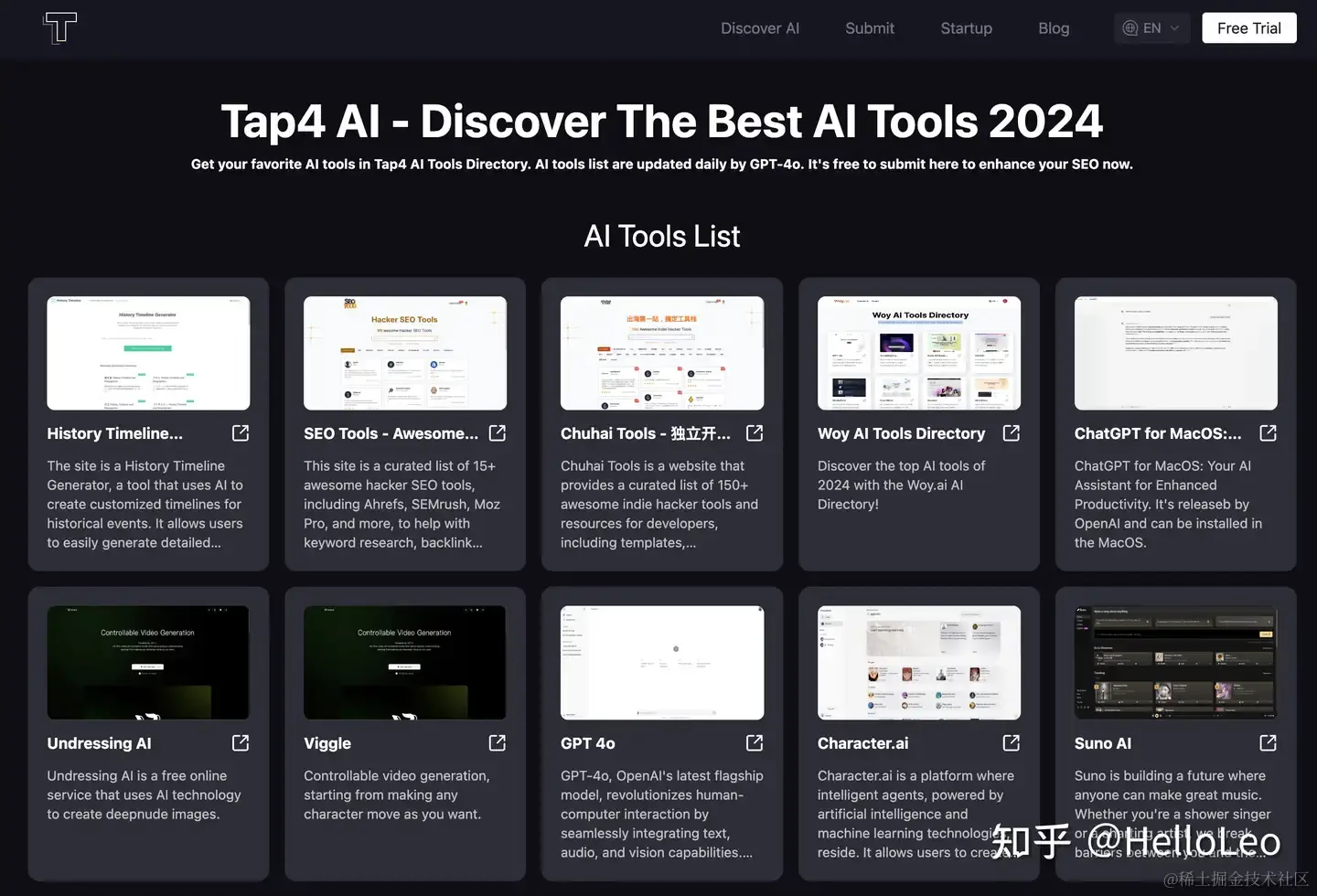Click description starting 'Undressing AI is a free'

(x=145, y=795)
